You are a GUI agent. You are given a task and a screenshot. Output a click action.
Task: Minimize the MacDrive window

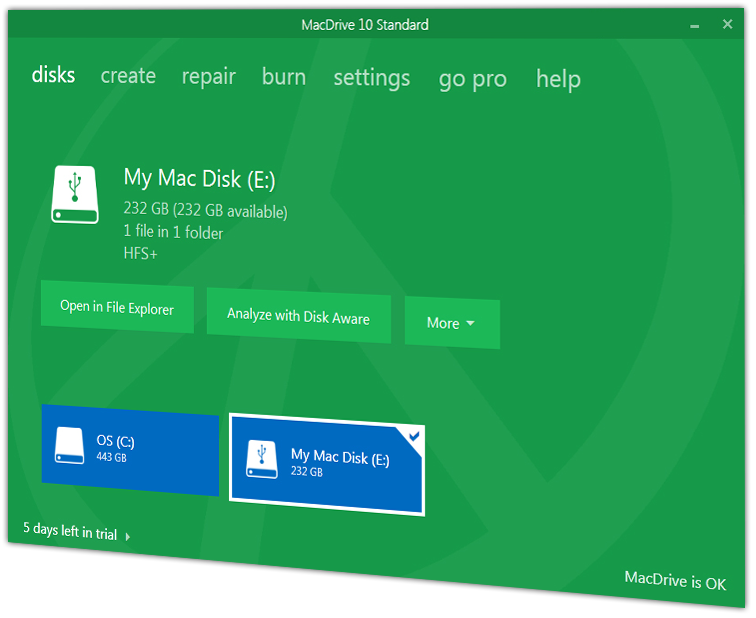click(694, 26)
